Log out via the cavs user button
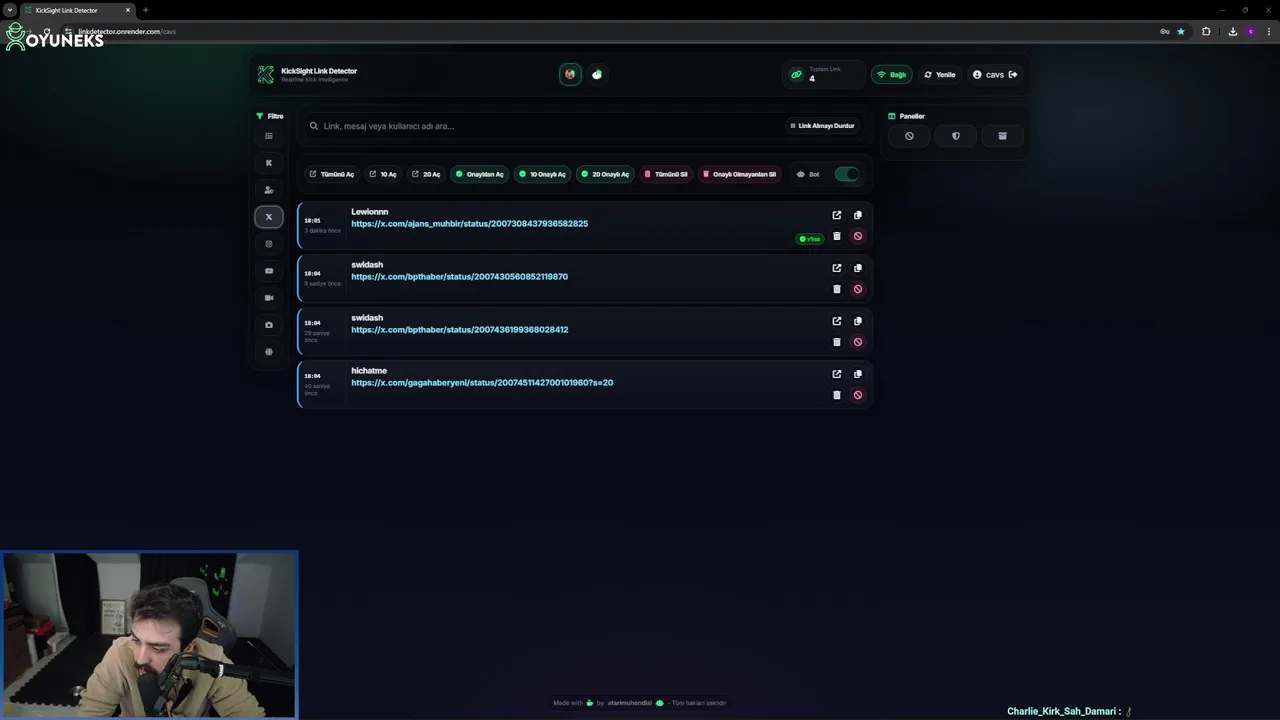The image size is (1280, 720). [x=995, y=74]
